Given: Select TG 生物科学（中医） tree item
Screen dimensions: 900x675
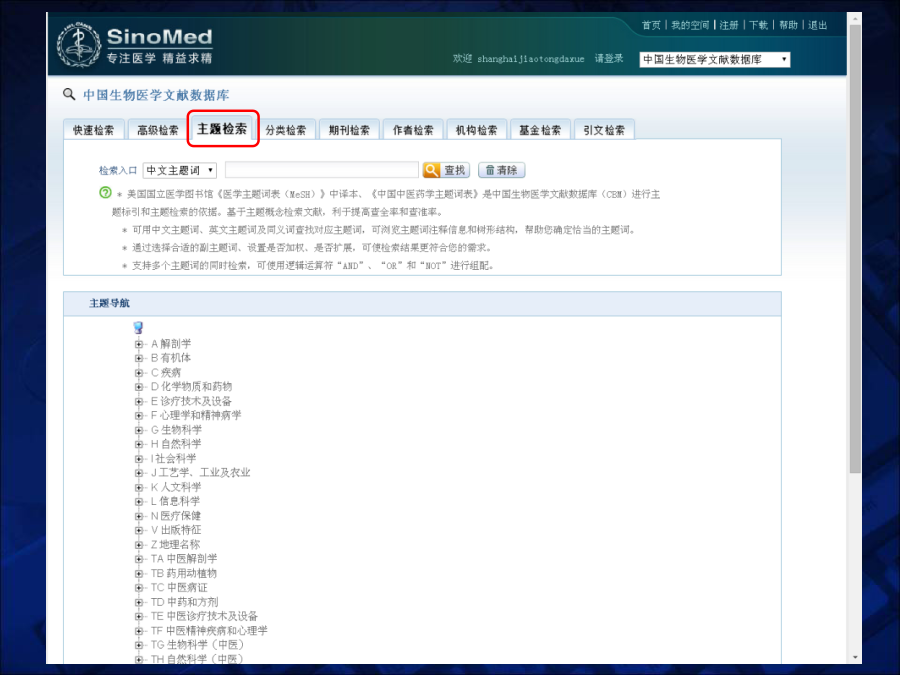Looking at the screenshot, I should tap(197, 645).
